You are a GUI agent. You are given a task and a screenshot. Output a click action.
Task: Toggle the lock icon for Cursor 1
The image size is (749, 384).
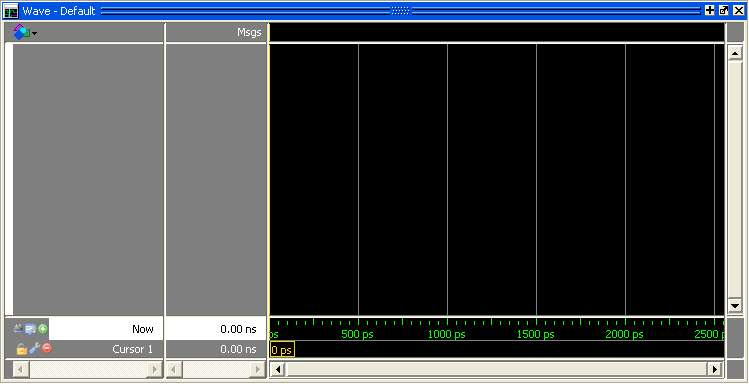(x=21, y=349)
